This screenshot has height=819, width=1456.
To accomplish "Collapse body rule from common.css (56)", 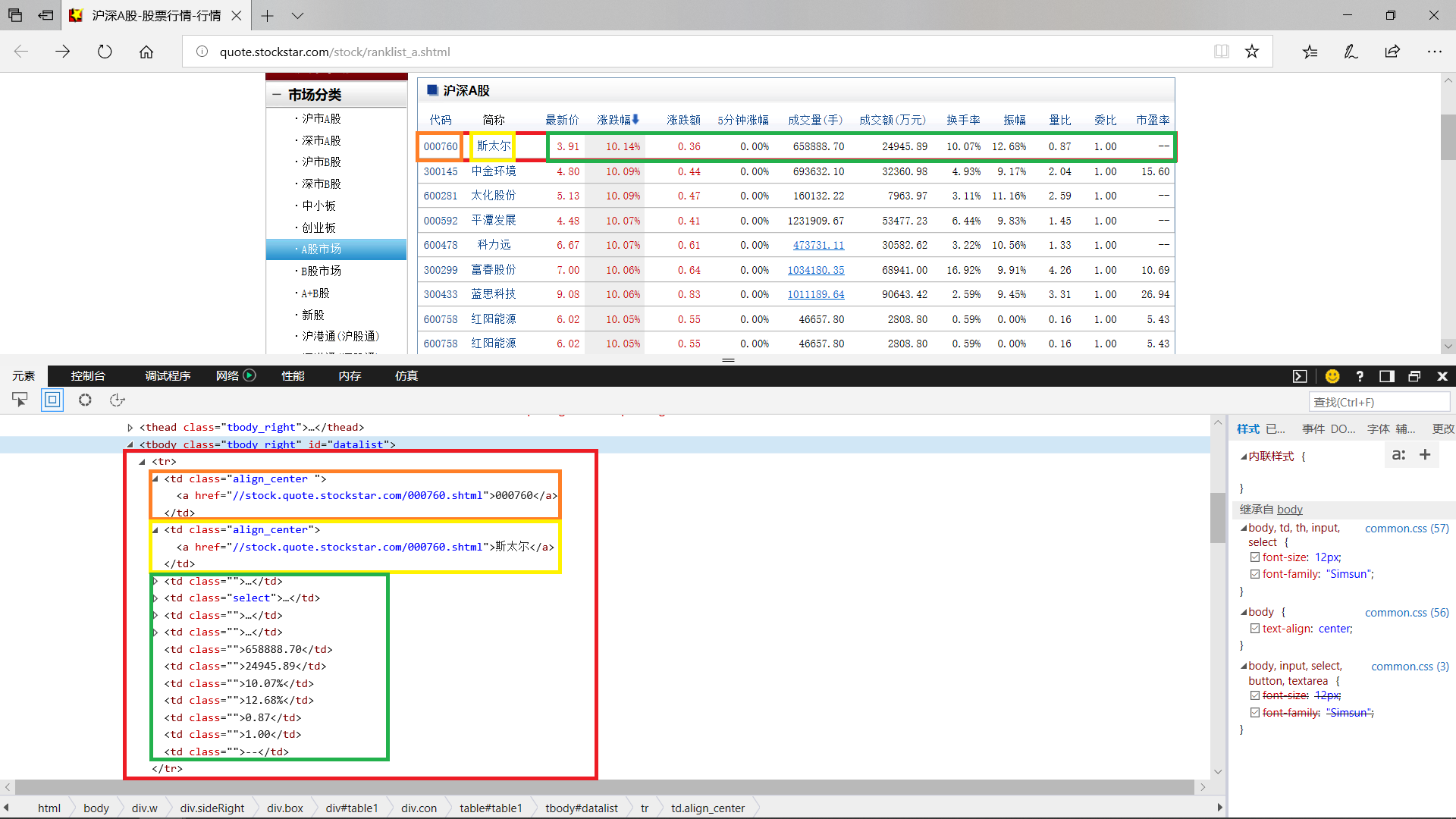I will click(x=1244, y=612).
